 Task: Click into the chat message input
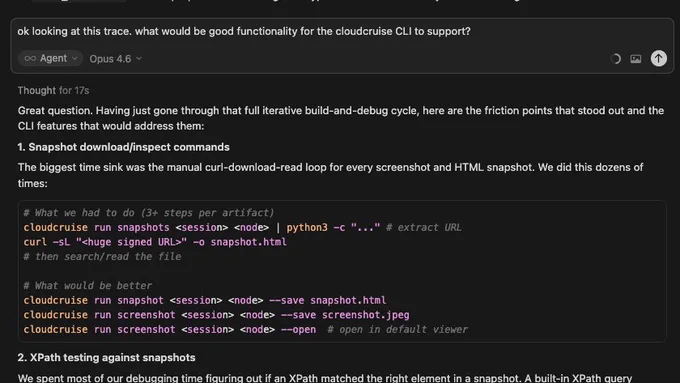click(342, 31)
